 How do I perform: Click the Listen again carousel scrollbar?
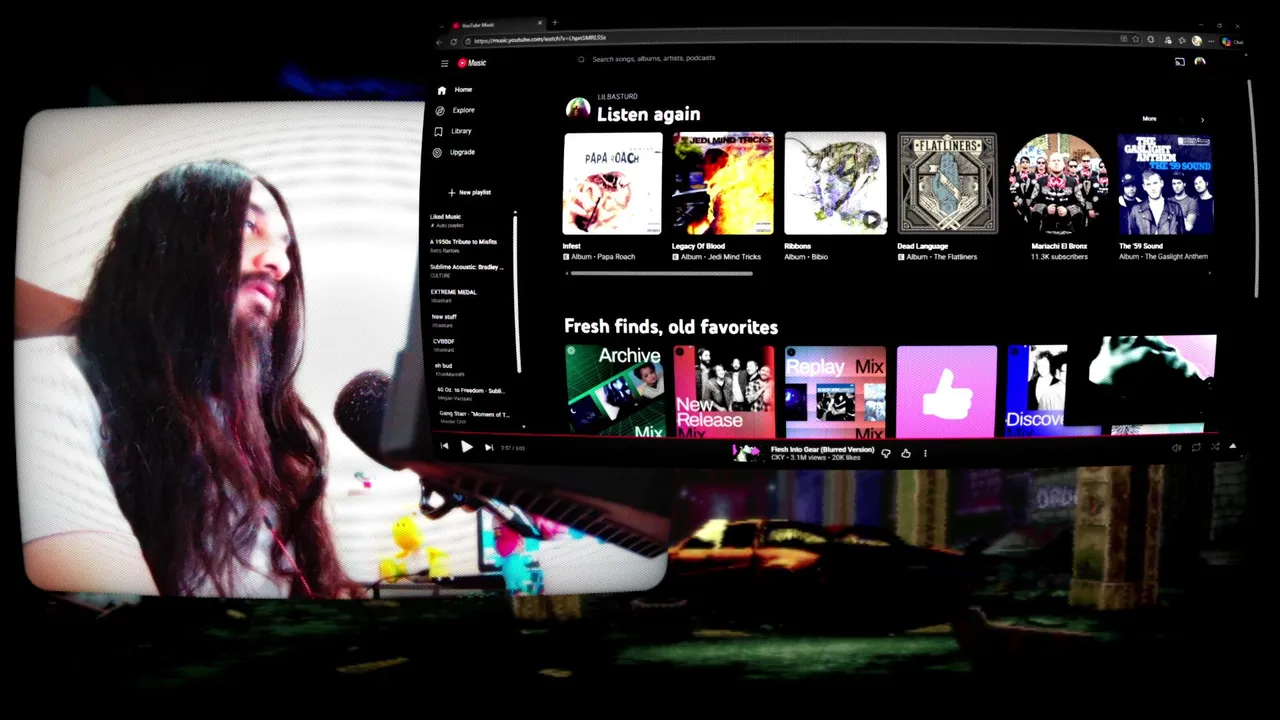(x=660, y=272)
